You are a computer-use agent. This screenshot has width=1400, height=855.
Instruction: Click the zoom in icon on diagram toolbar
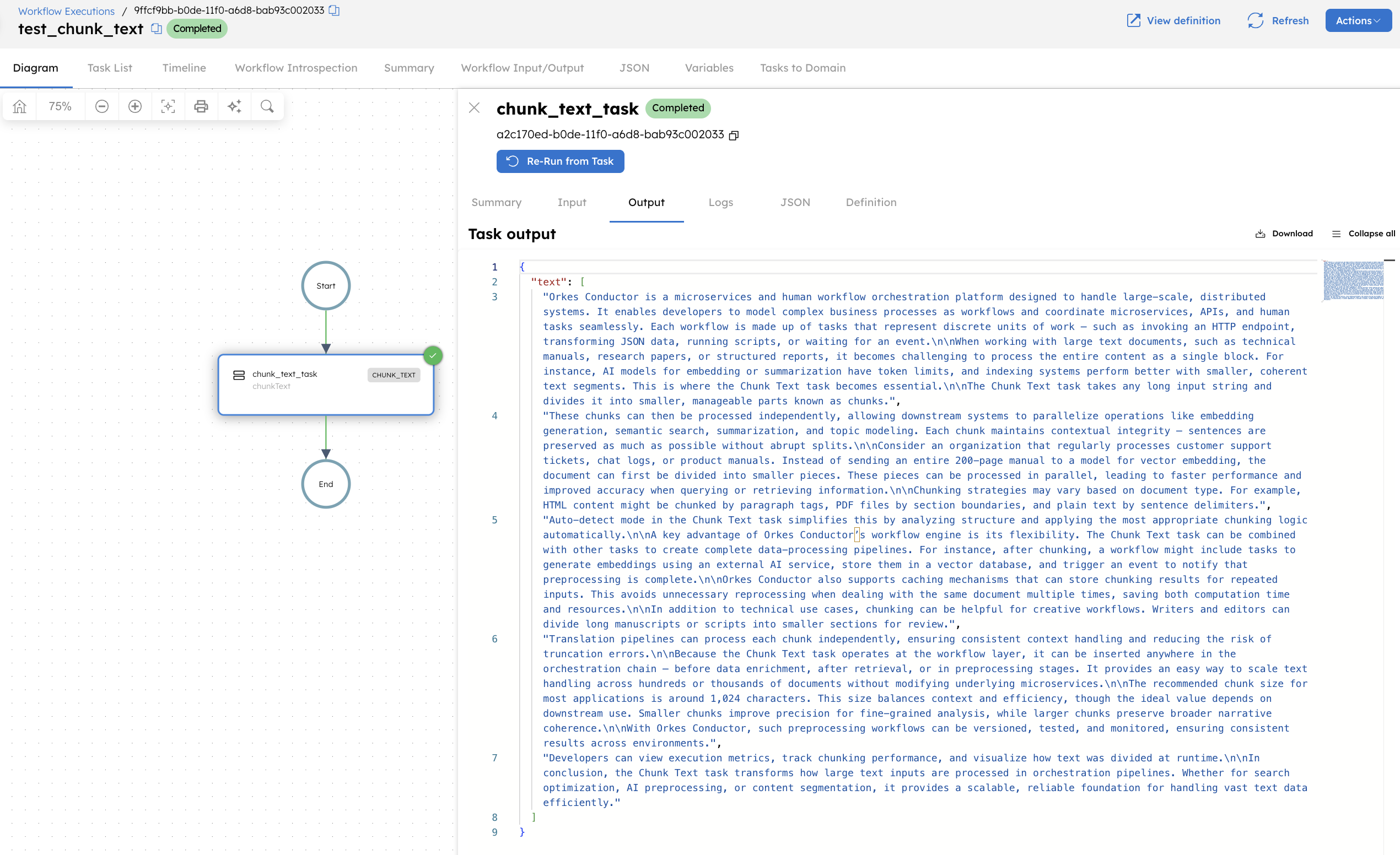tap(134, 106)
